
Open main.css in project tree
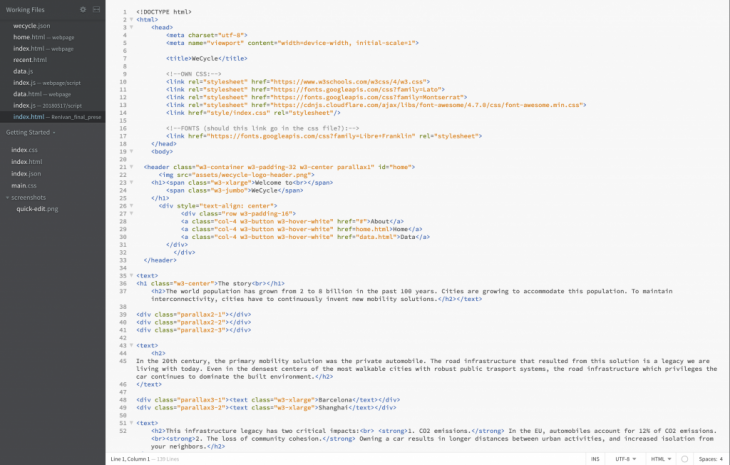point(25,185)
